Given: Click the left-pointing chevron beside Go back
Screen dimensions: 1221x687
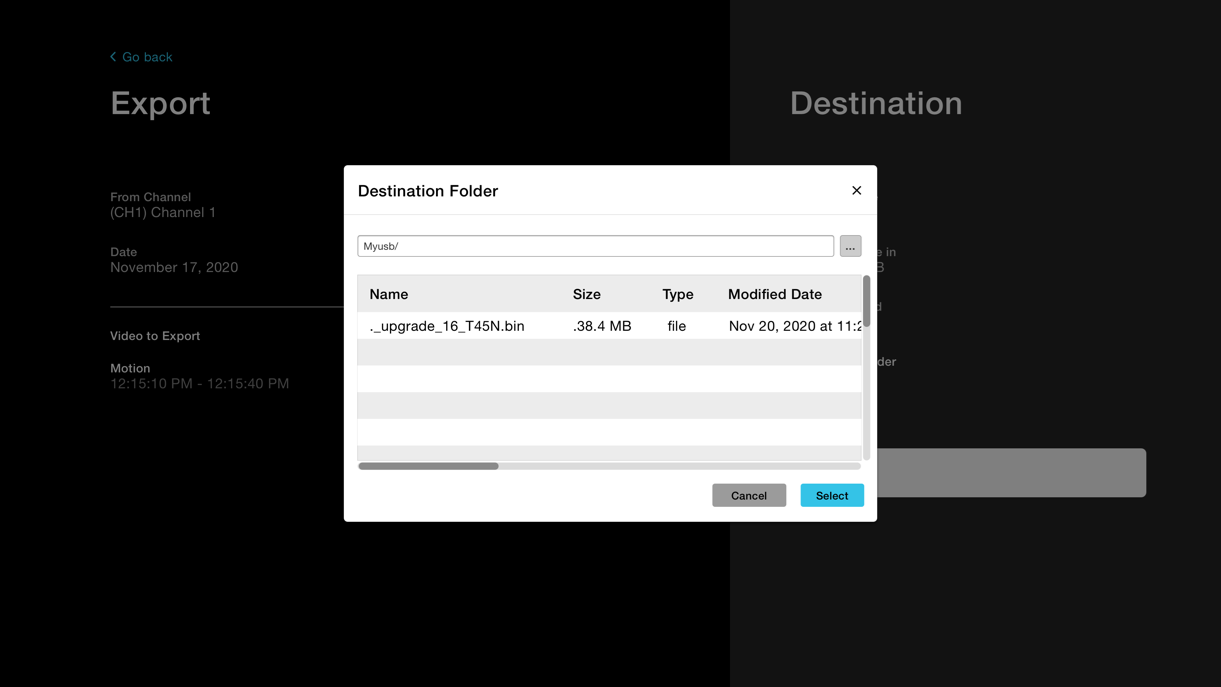Looking at the screenshot, I should click(x=111, y=57).
